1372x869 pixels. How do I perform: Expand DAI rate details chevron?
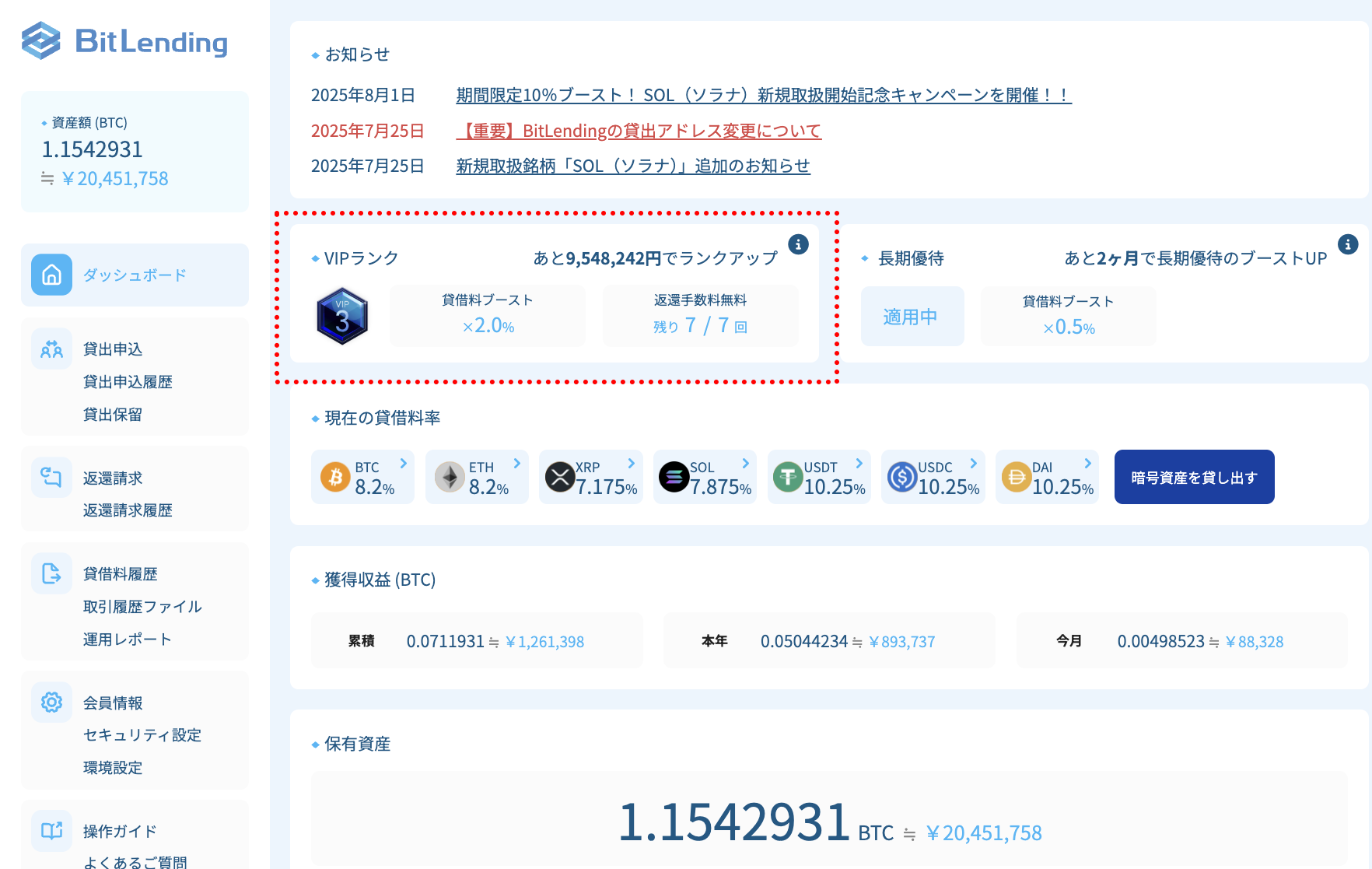click(1087, 463)
